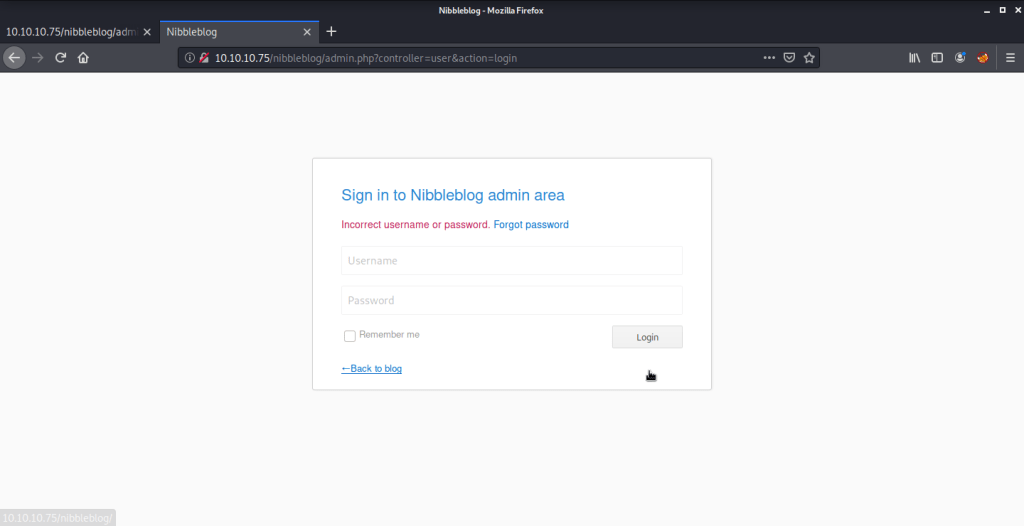The height and width of the screenshot is (526, 1024).
Task: Open the Firefox account icon
Action: [960, 58]
